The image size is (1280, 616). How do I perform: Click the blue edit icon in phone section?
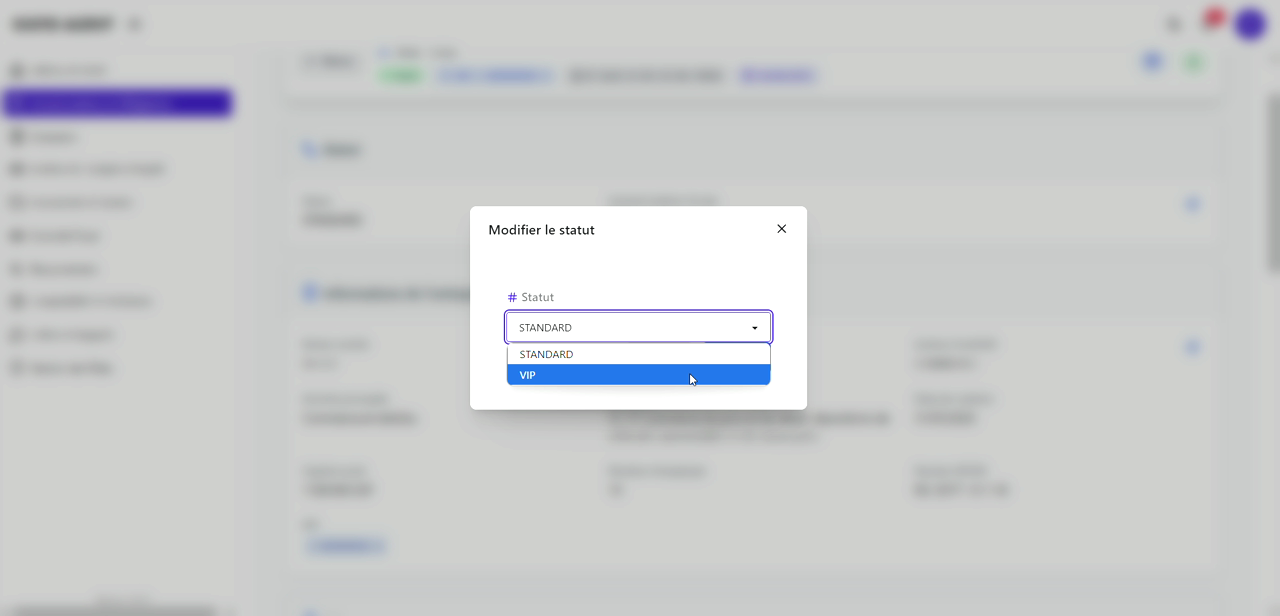click(x=1192, y=204)
